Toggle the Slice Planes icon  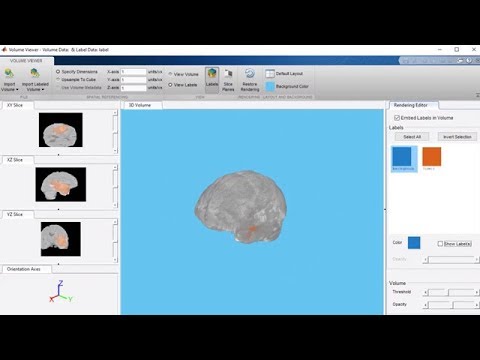(x=228, y=74)
